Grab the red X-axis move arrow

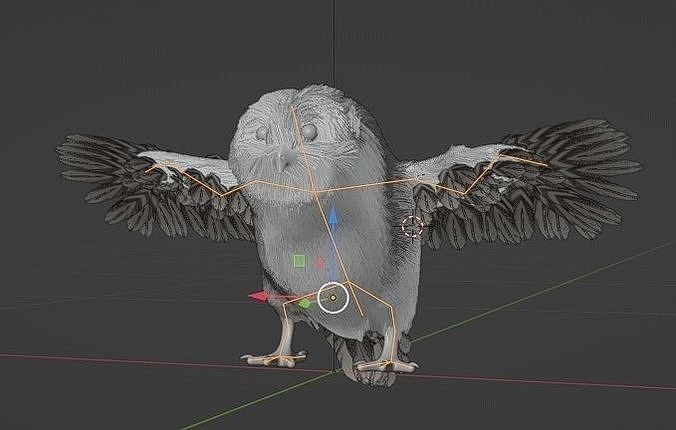[x=260, y=296]
